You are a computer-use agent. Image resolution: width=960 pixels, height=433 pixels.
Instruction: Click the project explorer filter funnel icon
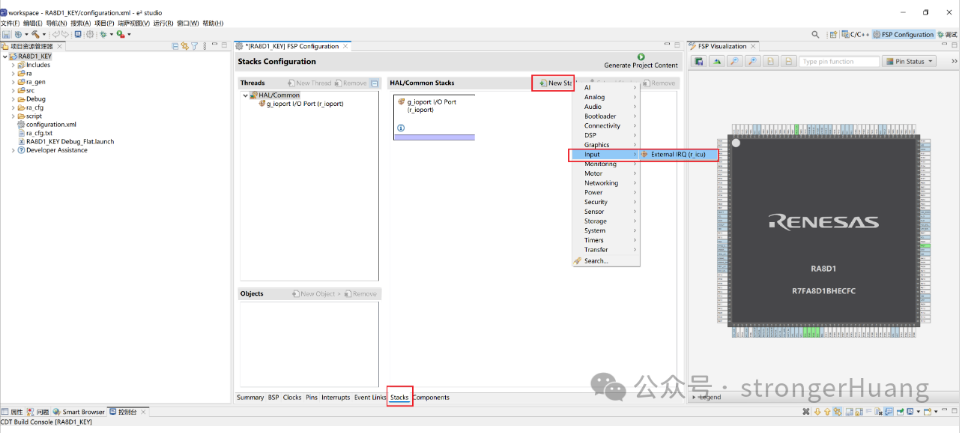[x=194, y=46]
